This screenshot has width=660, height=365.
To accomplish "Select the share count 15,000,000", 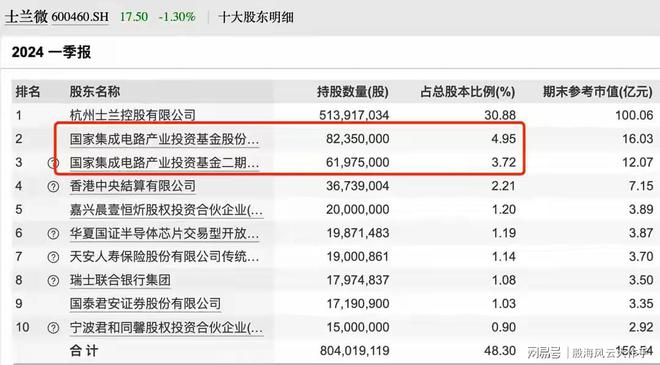I will [358, 328].
